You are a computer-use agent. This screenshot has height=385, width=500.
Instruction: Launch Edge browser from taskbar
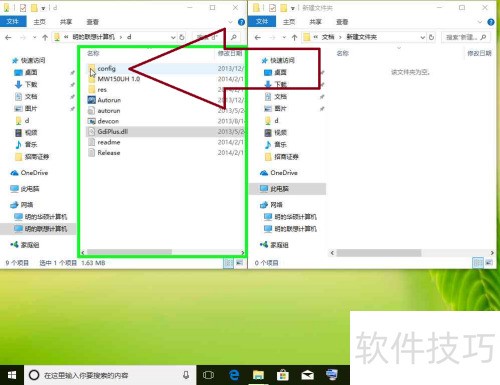click(234, 375)
